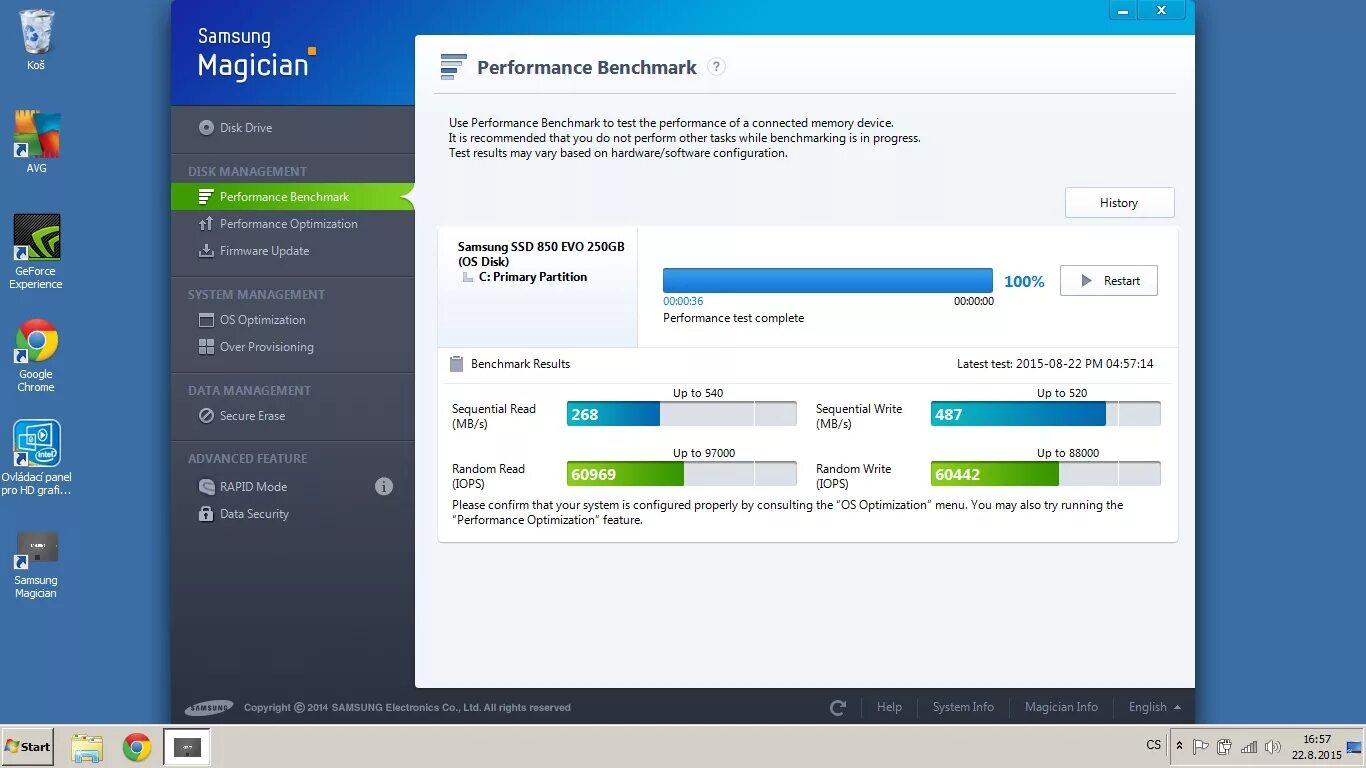Open the Koš recycle bin desktop icon
1366x768 pixels.
pyautogui.click(x=36, y=40)
